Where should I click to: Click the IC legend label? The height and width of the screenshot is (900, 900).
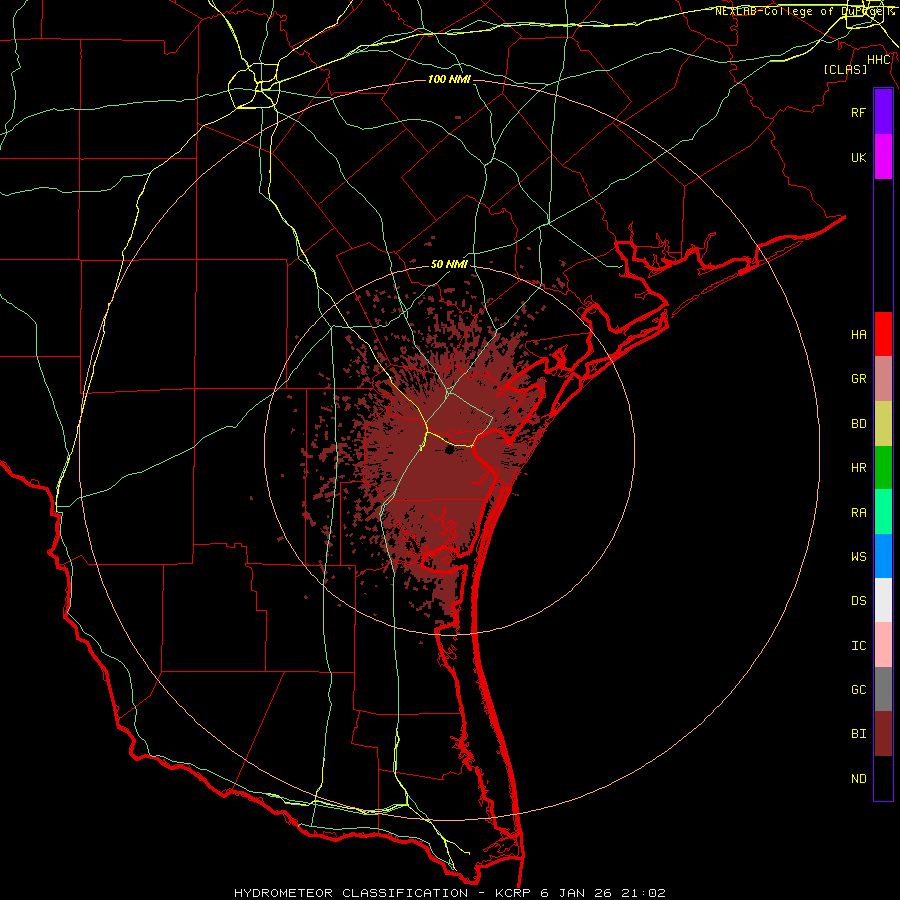point(858,646)
